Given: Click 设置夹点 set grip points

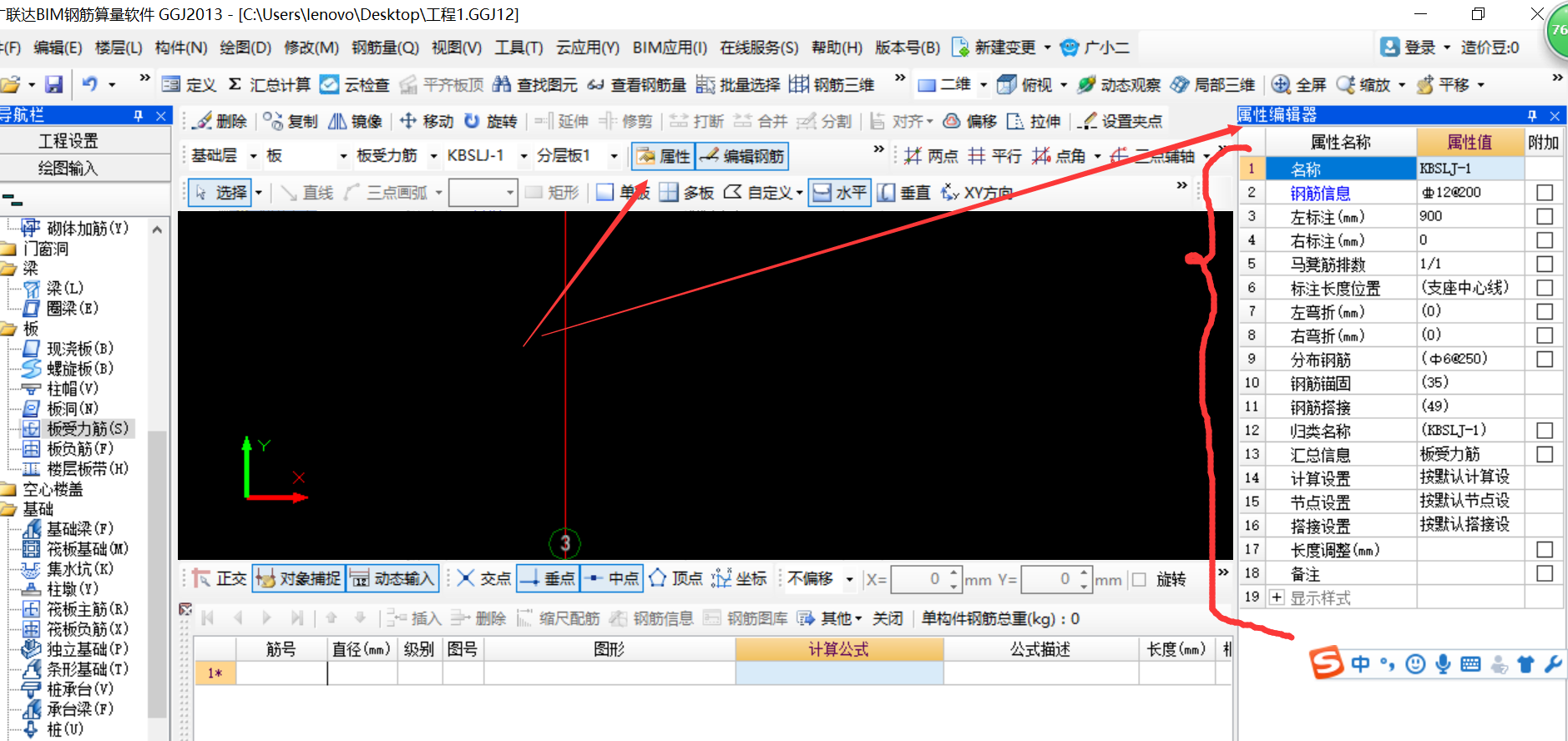Looking at the screenshot, I should pos(1120,121).
